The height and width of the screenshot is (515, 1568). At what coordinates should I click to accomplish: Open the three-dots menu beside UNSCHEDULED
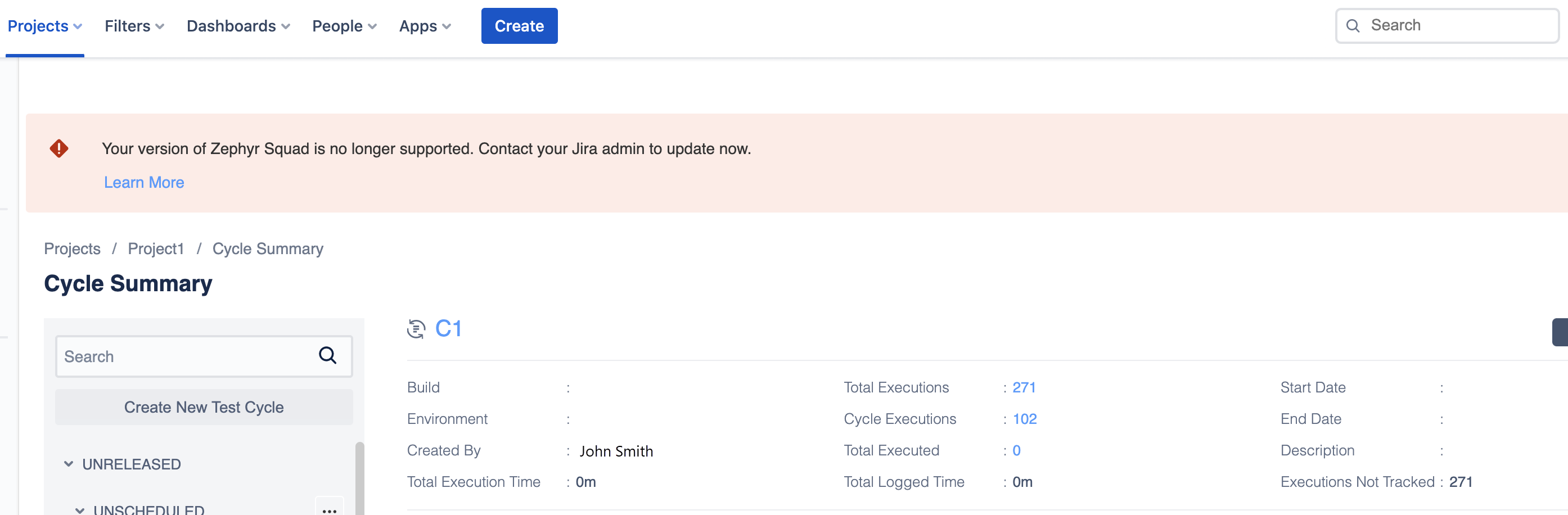[330, 509]
